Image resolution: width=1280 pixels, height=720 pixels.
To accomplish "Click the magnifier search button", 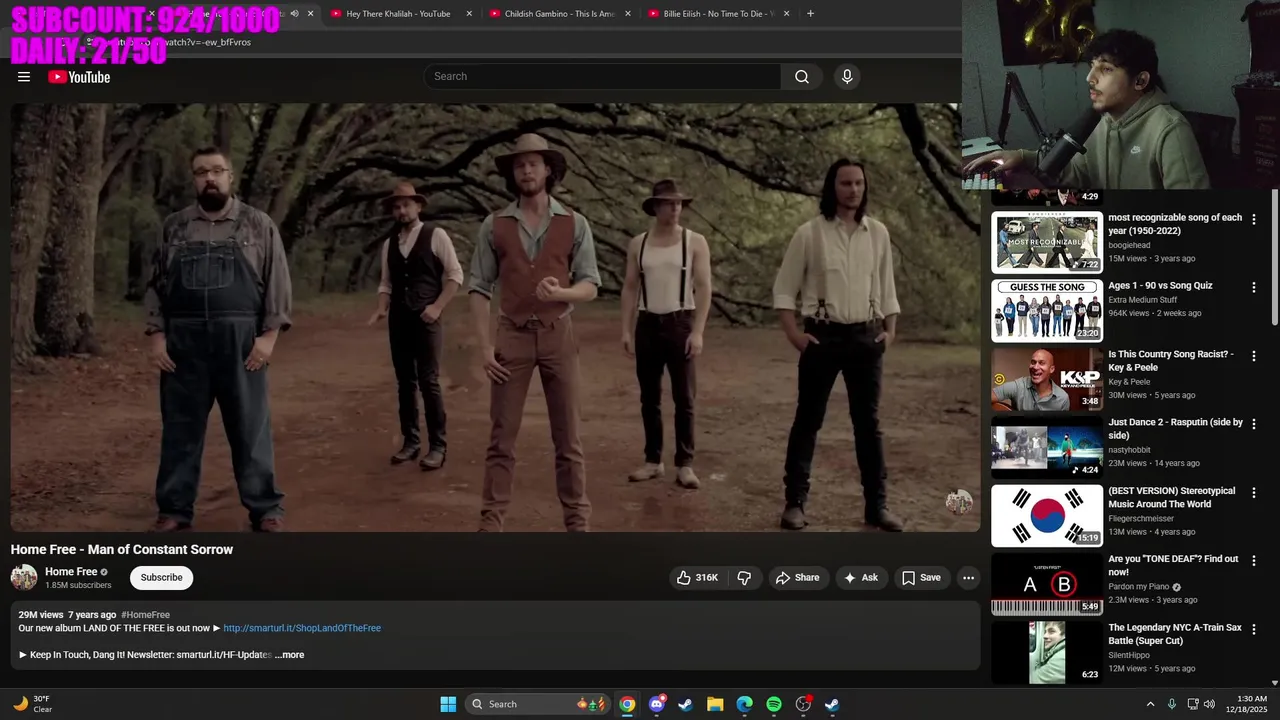I will click(802, 77).
